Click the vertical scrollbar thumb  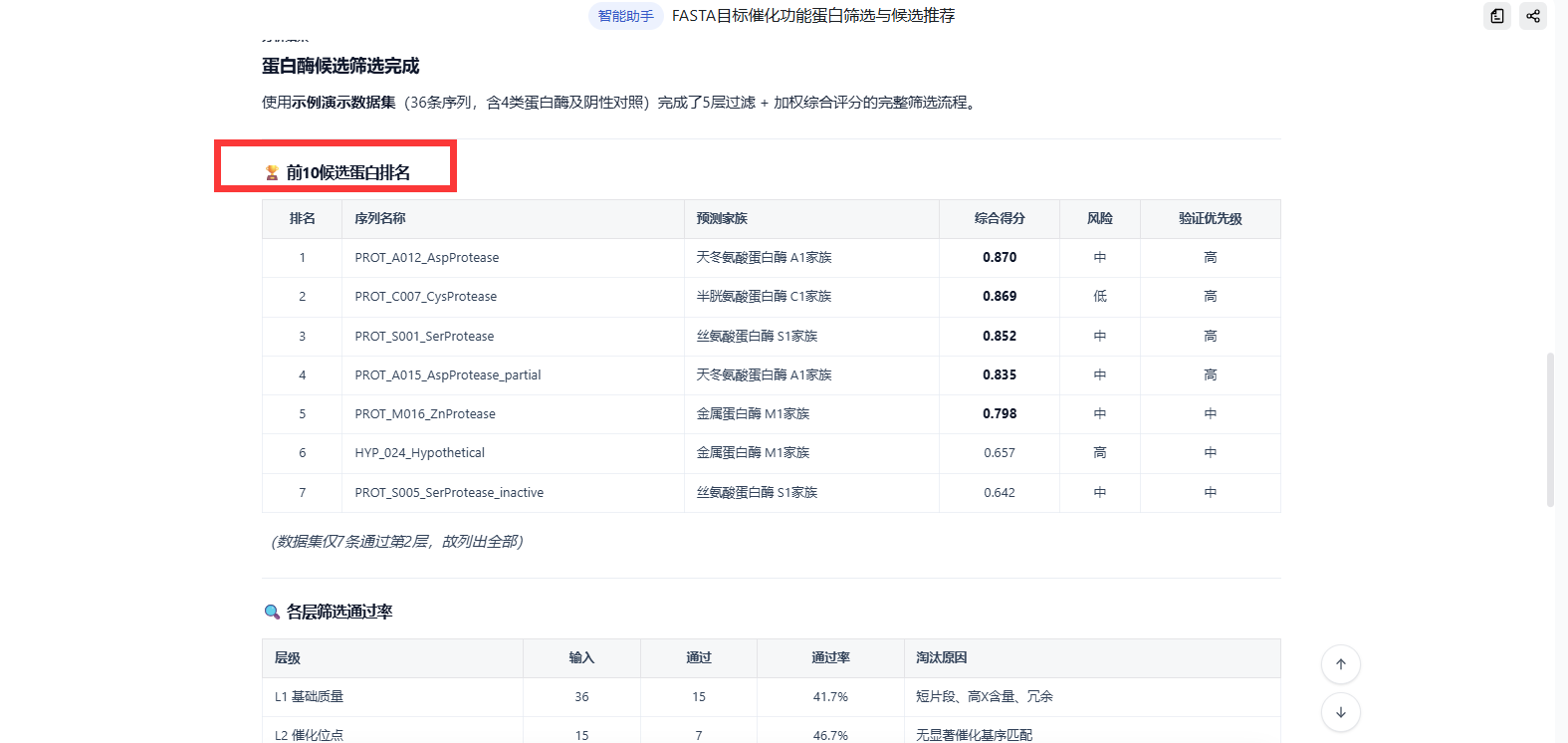(1550, 429)
